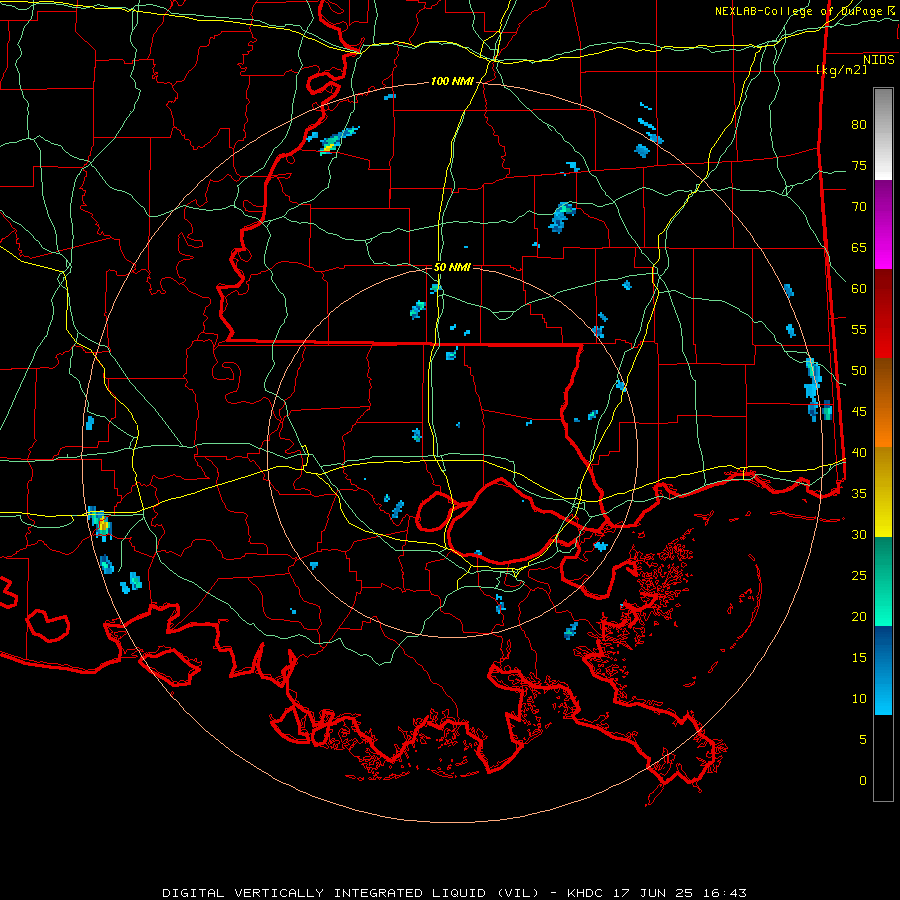Click the legend value 40
The height and width of the screenshot is (900, 900).
[859, 453]
